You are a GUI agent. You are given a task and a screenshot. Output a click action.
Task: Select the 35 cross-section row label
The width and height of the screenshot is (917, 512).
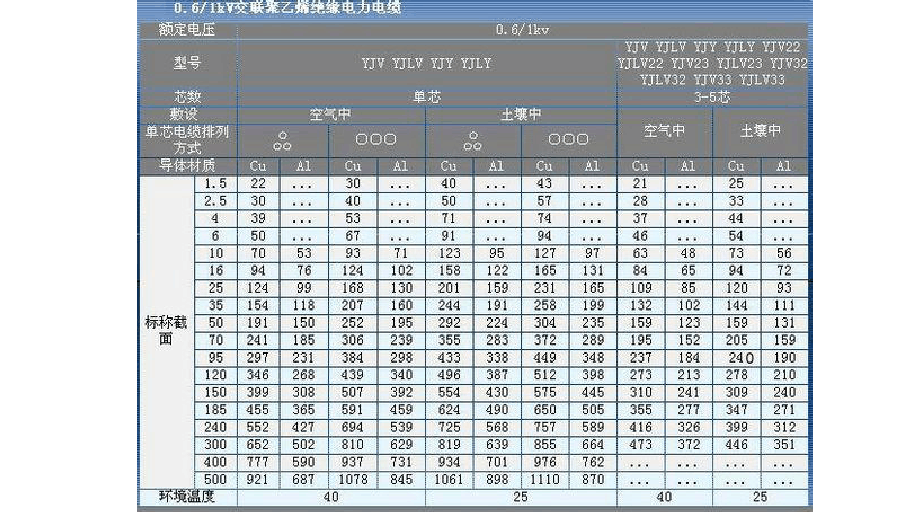pos(216,305)
